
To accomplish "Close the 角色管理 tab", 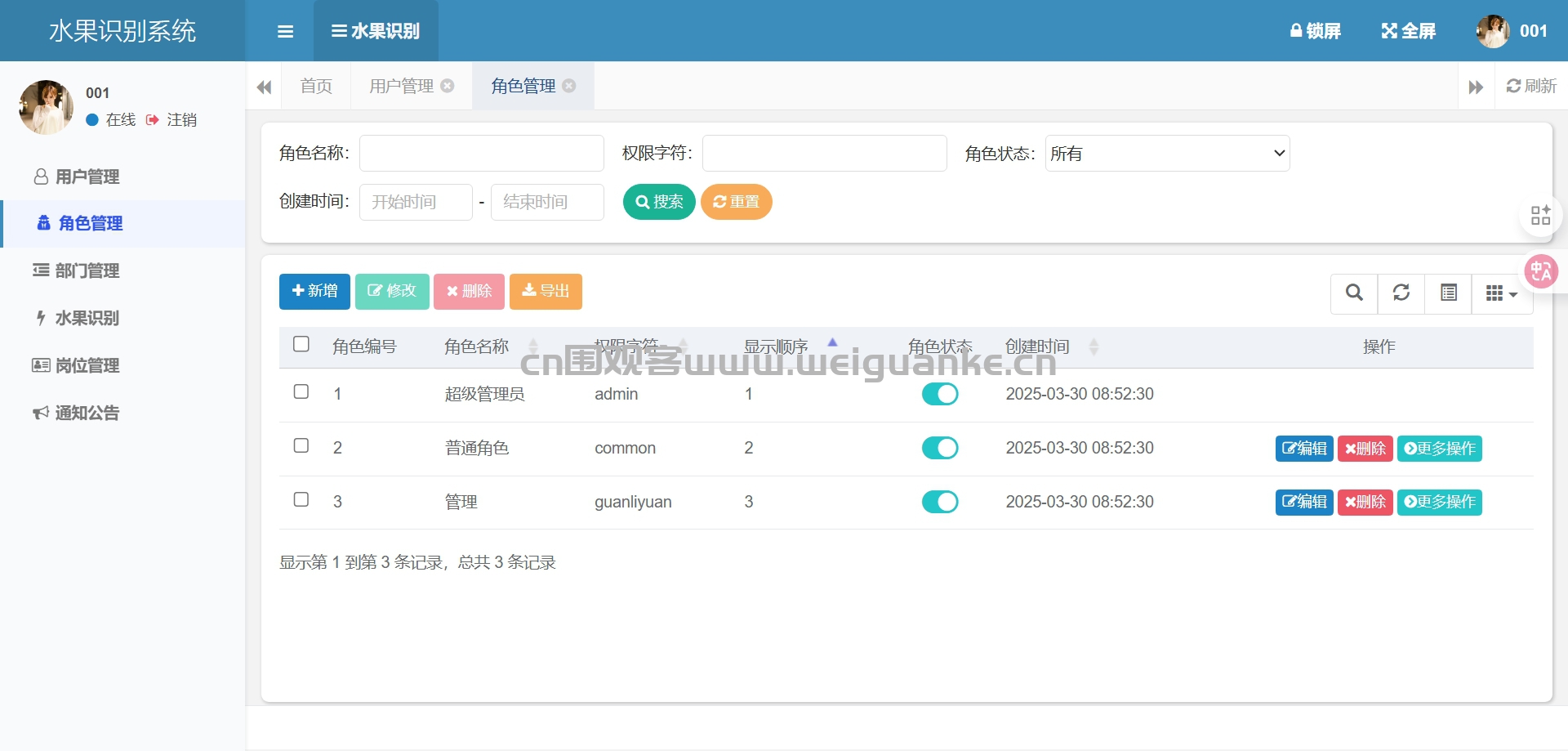I will pyautogui.click(x=569, y=86).
